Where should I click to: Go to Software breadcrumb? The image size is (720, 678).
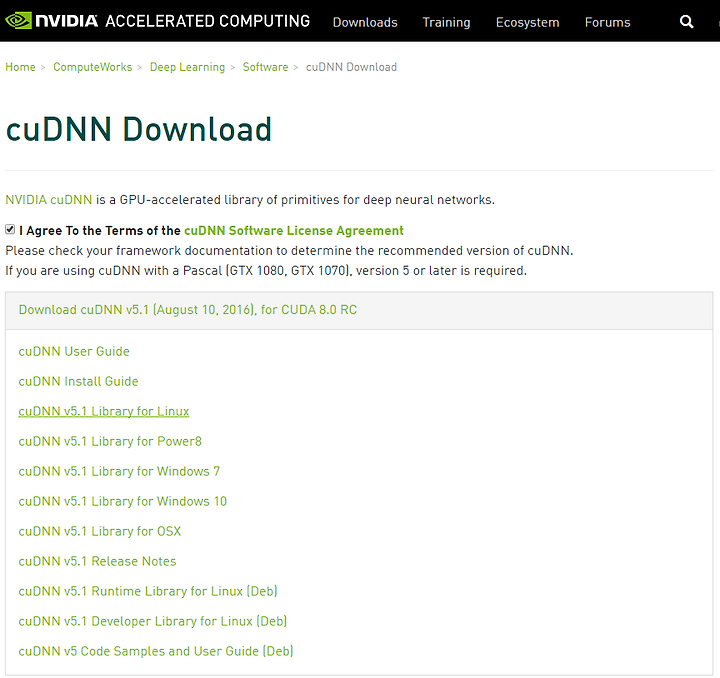pyautogui.click(x=265, y=67)
